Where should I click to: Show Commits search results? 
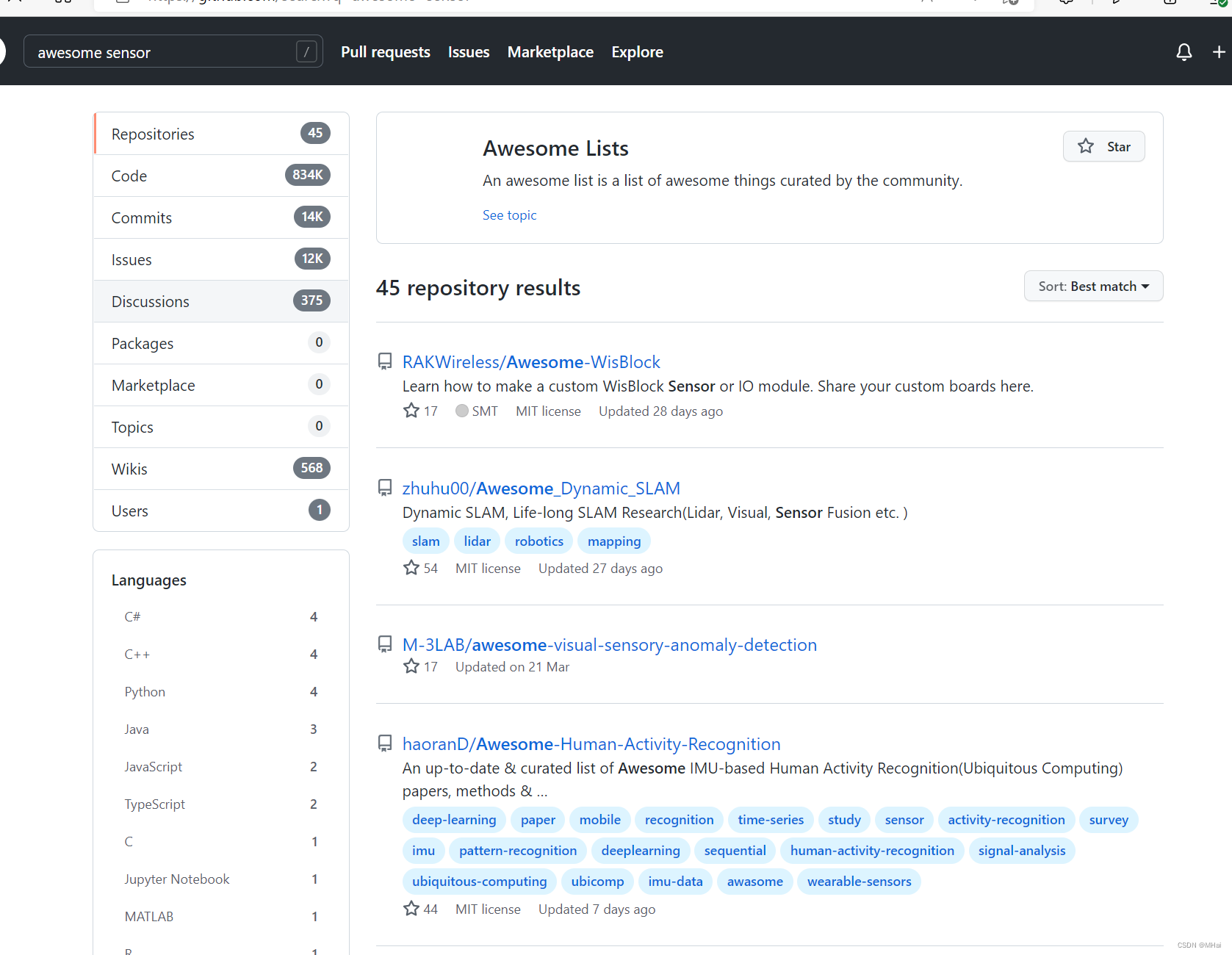[221, 217]
